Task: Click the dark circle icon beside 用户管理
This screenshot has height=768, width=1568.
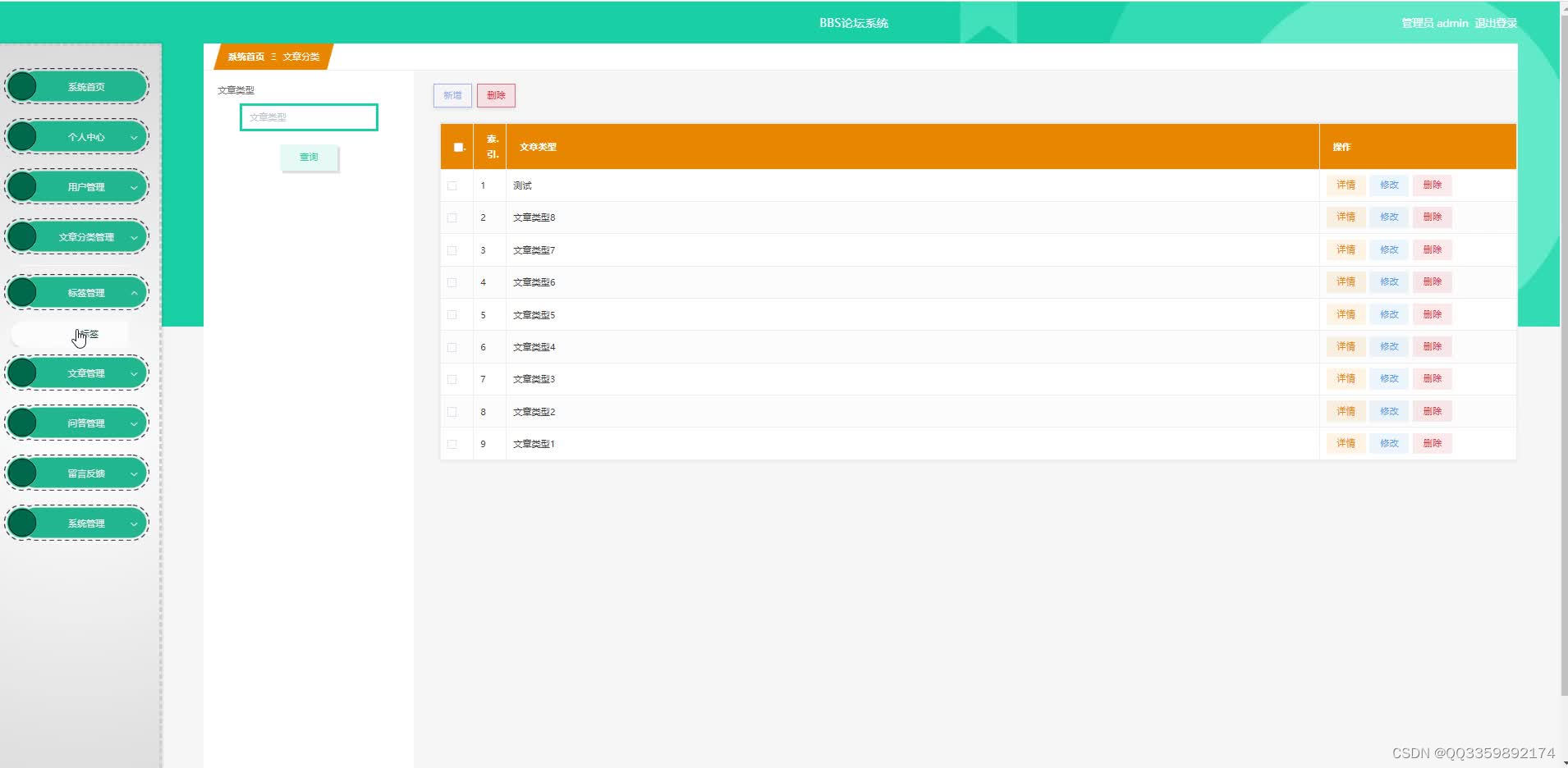Action: (x=22, y=187)
